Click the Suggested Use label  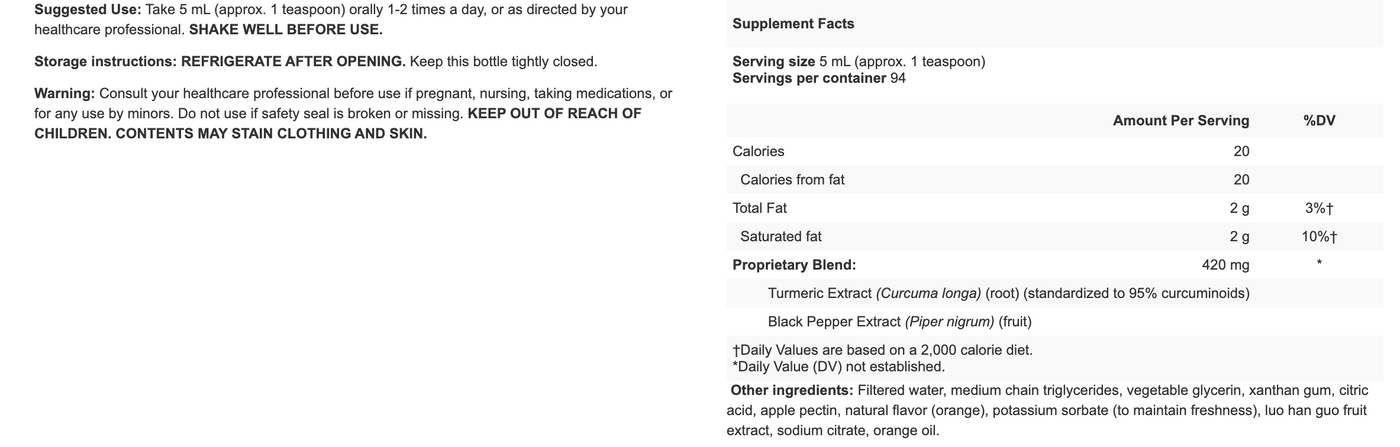click(85, 9)
